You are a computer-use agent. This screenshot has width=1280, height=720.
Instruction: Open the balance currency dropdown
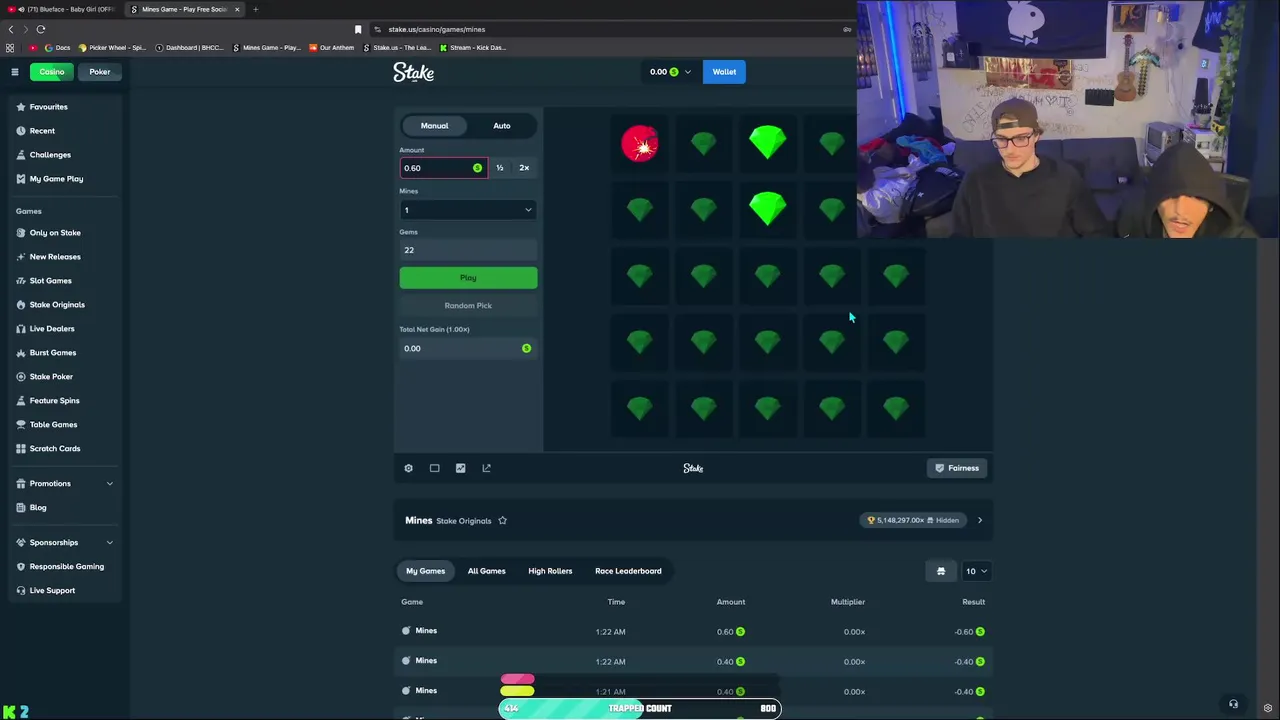[x=671, y=72]
